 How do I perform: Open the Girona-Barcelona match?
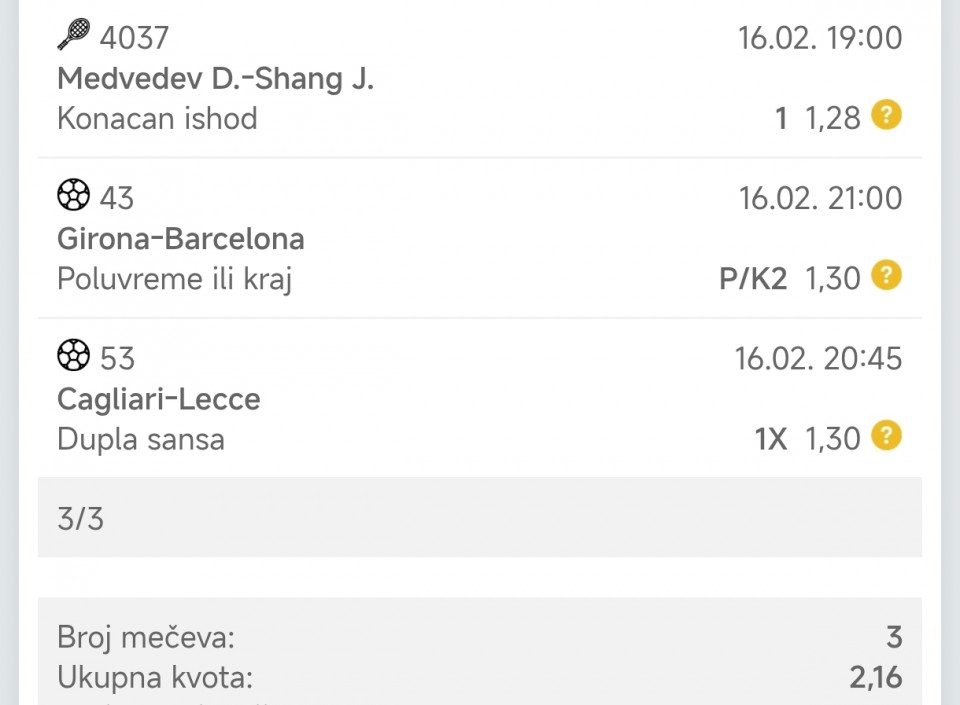[181, 239]
